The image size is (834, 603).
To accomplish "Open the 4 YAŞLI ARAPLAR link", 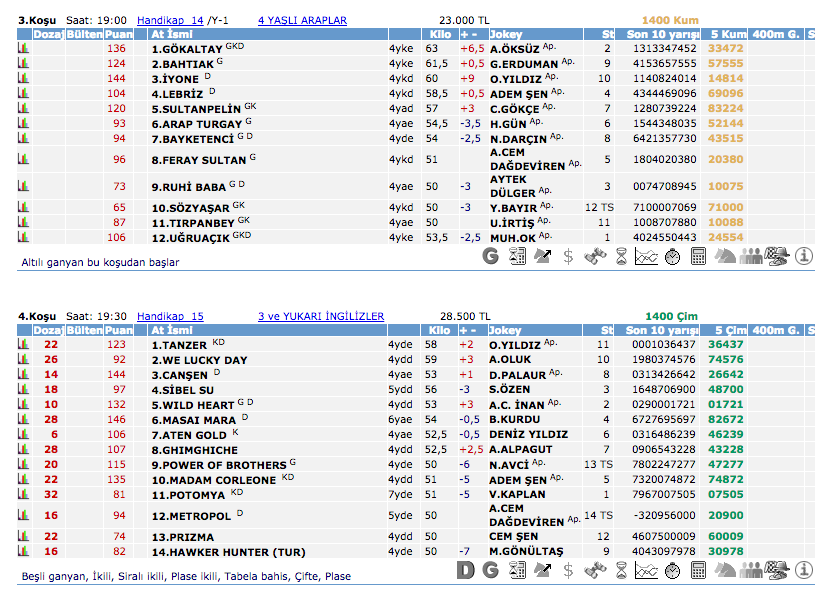I will (x=302, y=20).
